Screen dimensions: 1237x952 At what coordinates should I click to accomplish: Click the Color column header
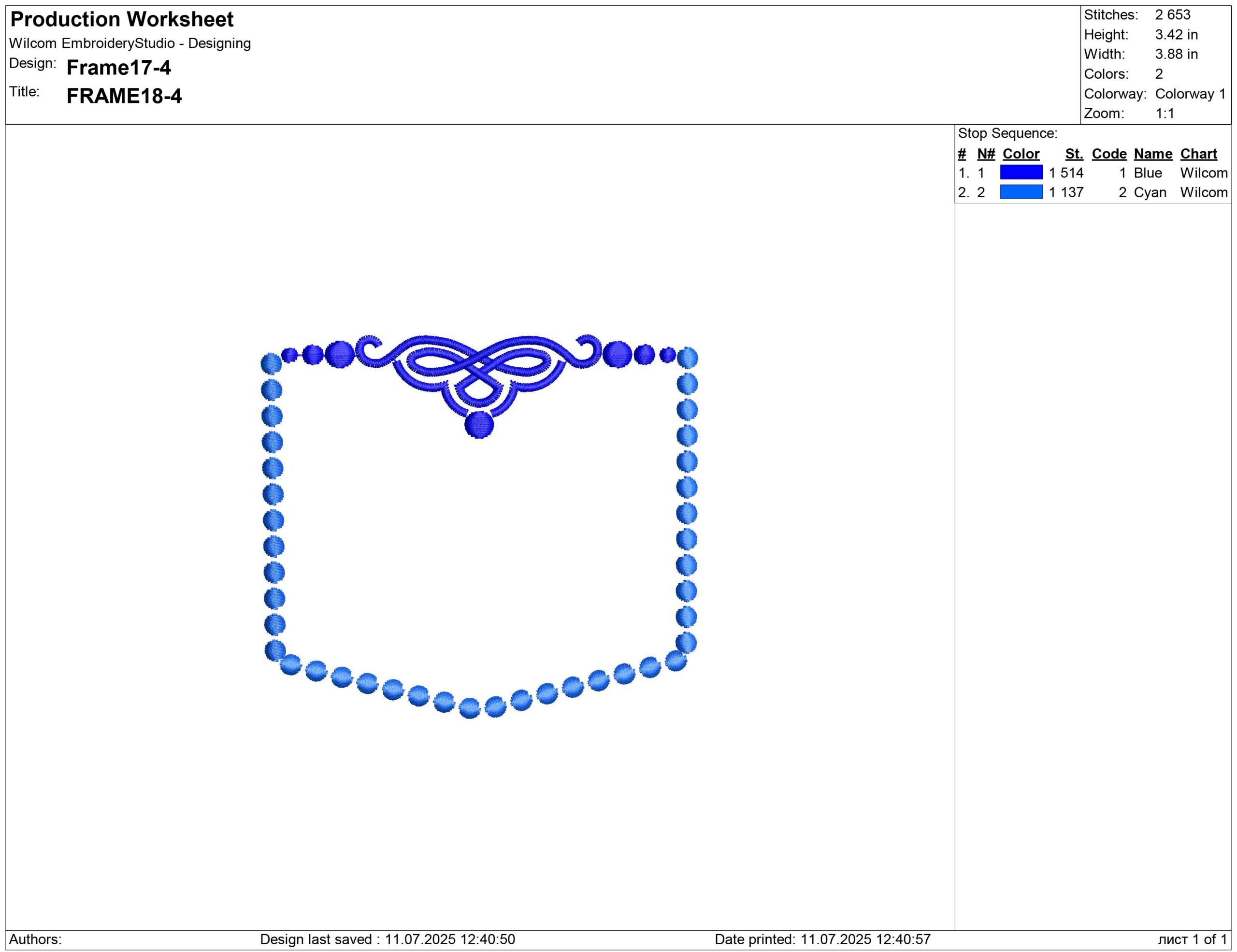(x=1021, y=154)
